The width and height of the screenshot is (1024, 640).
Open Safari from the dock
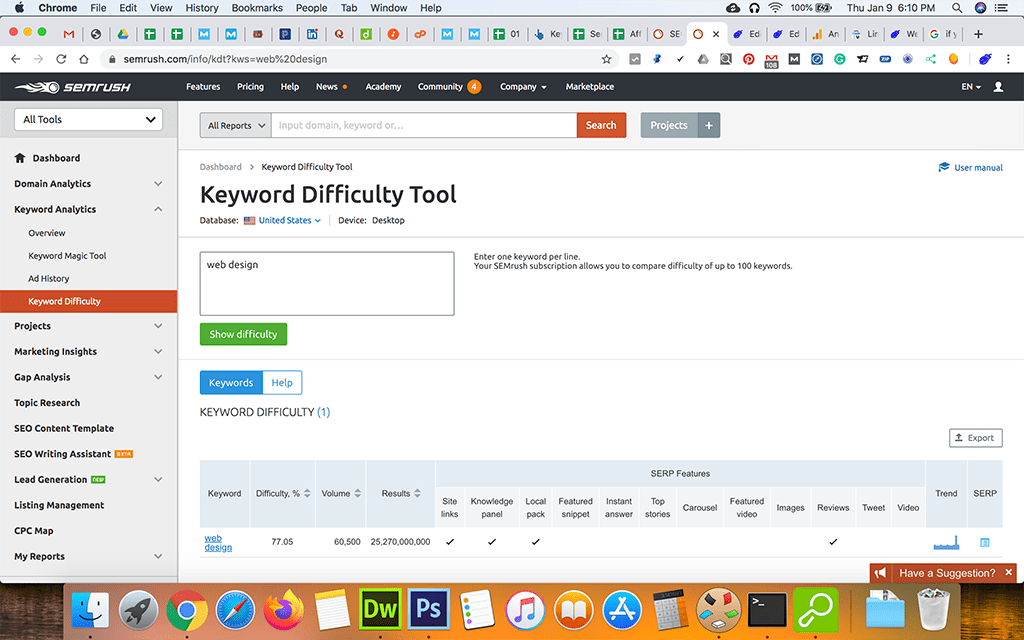pyautogui.click(x=235, y=610)
